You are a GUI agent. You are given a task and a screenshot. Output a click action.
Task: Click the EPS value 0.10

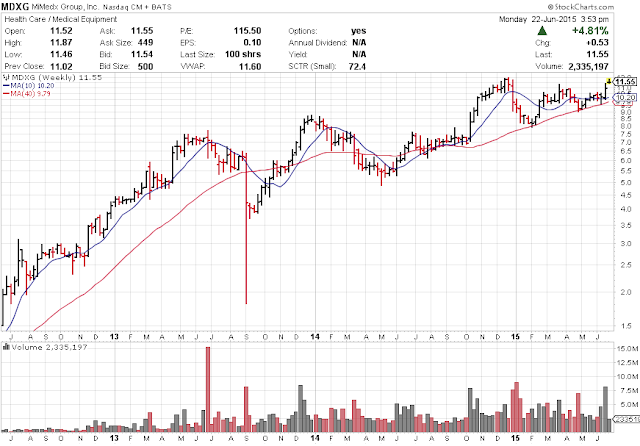[252, 42]
